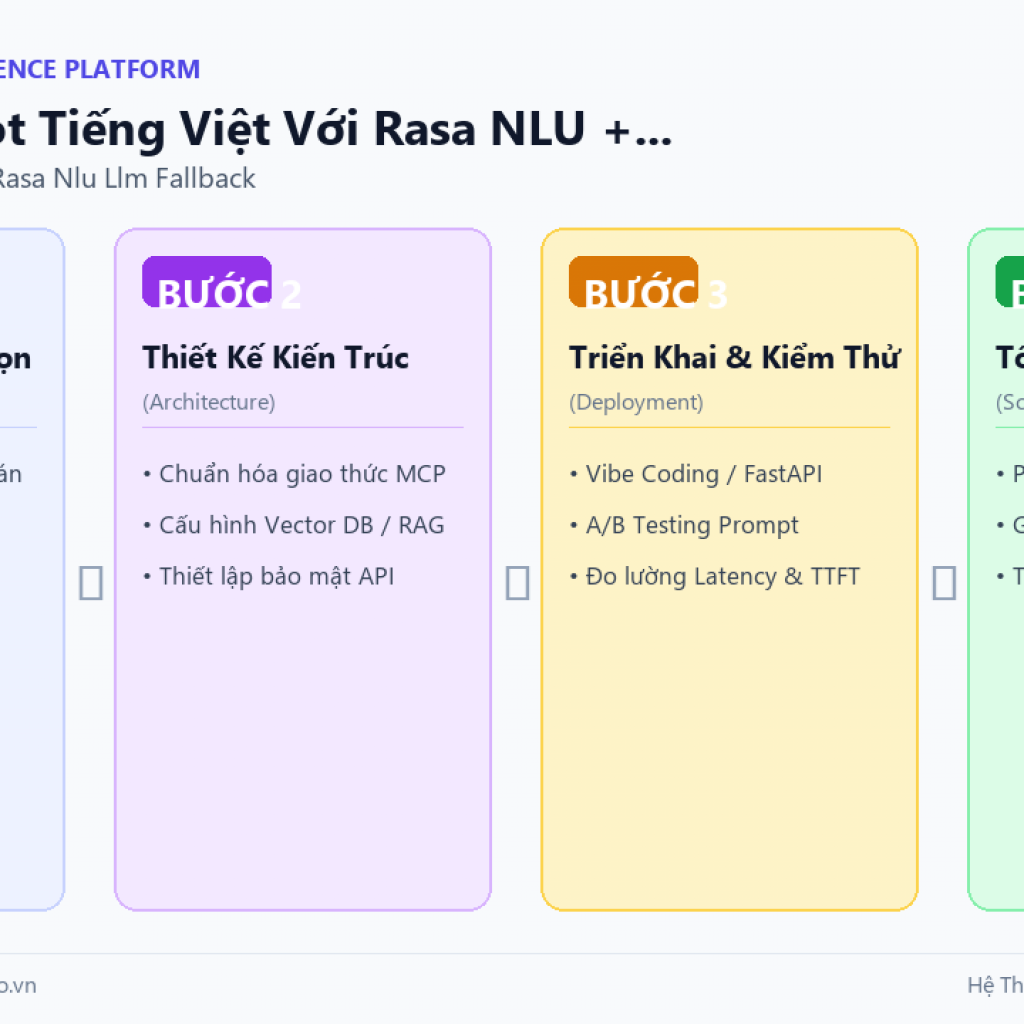Click the ENCE PLATFORM header label
The width and height of the screenshot is (1024, 1024).
99,69
